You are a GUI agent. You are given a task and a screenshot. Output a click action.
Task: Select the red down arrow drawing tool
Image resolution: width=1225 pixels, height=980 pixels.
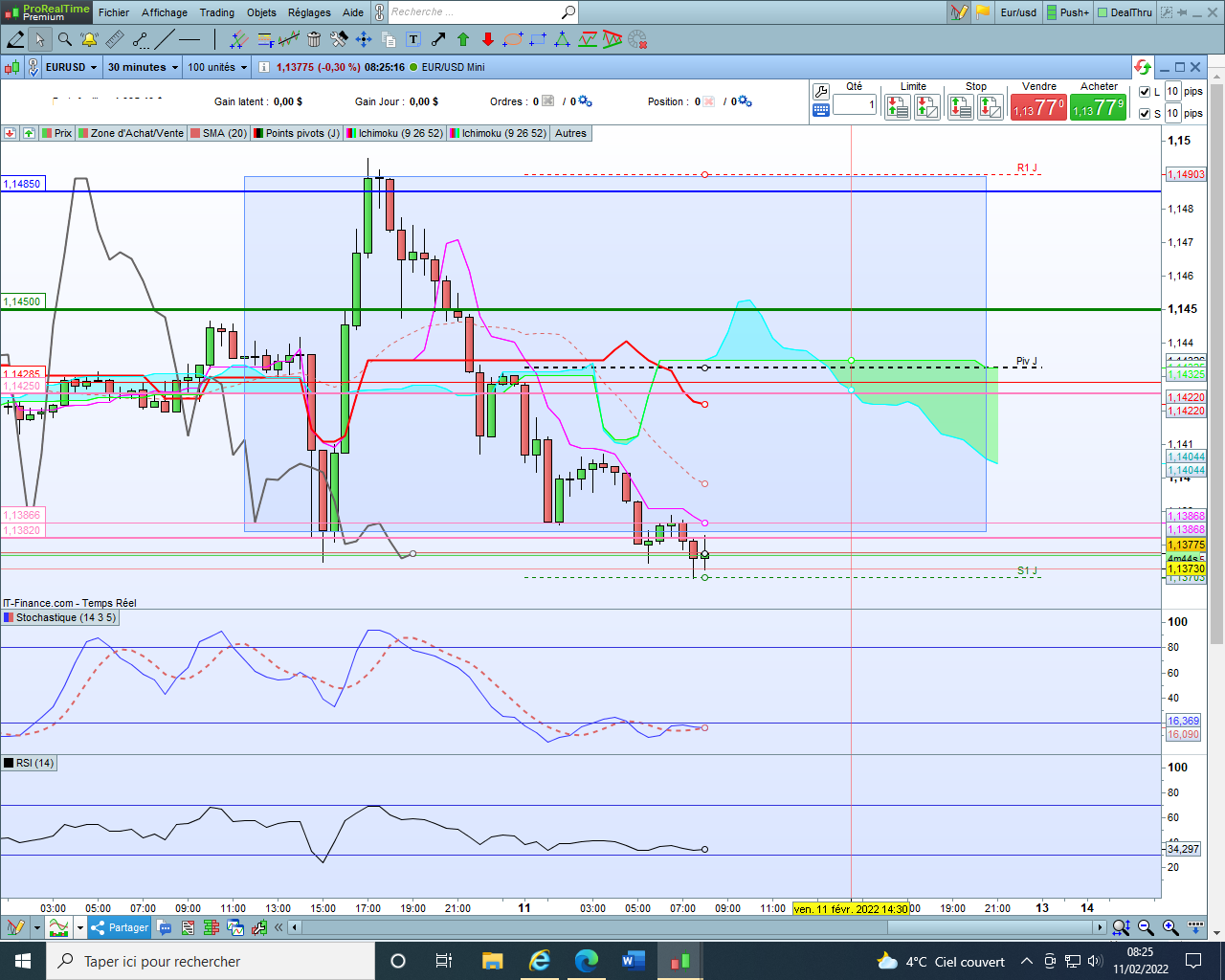(488, 39)
